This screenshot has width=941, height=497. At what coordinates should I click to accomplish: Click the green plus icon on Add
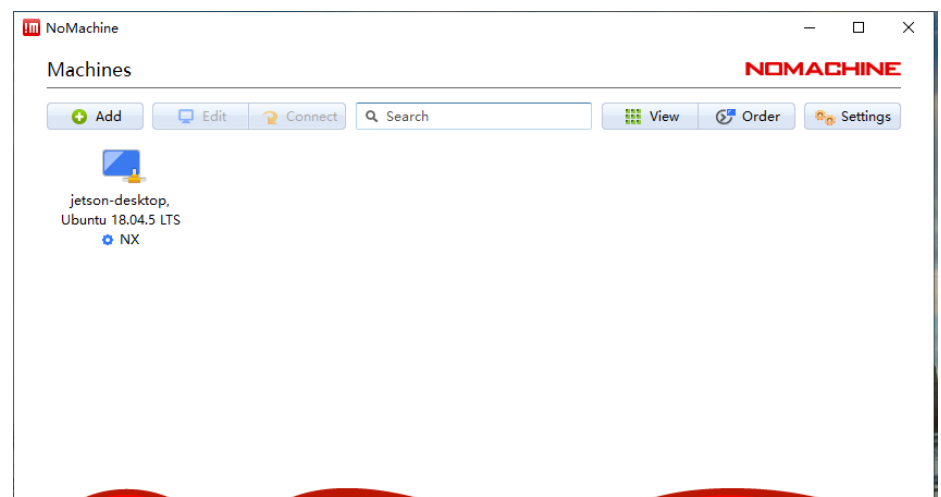click(79, 117)
